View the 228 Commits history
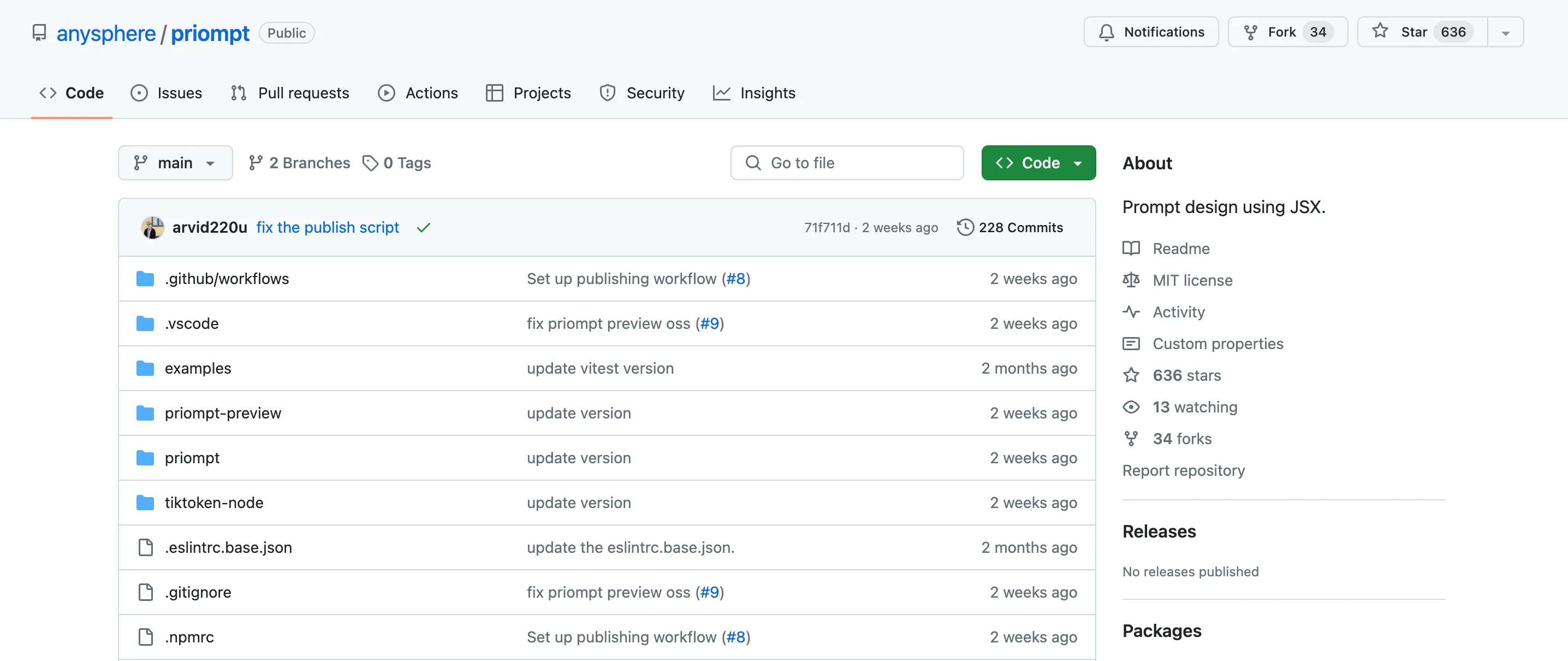 (1010, 227)
